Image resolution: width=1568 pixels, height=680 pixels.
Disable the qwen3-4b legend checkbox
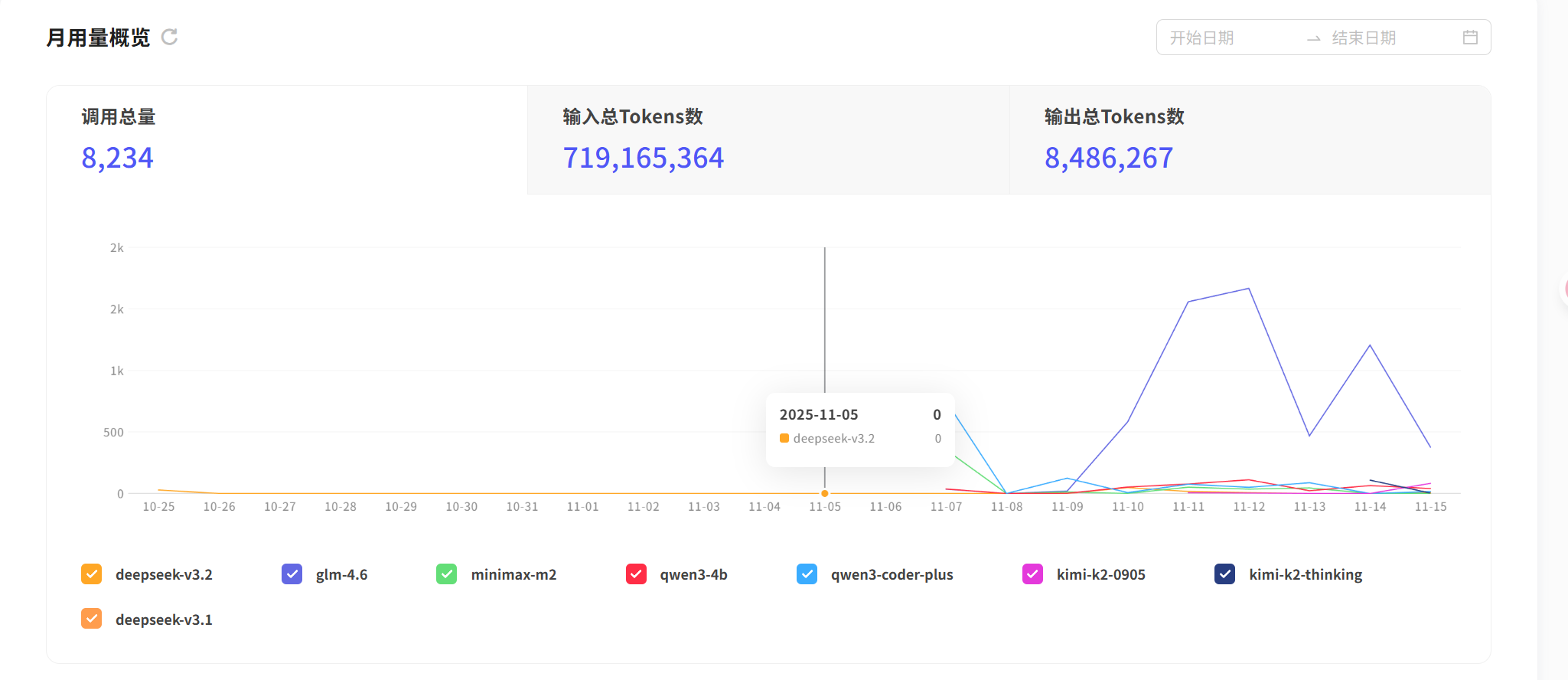(x=636, y=574)
